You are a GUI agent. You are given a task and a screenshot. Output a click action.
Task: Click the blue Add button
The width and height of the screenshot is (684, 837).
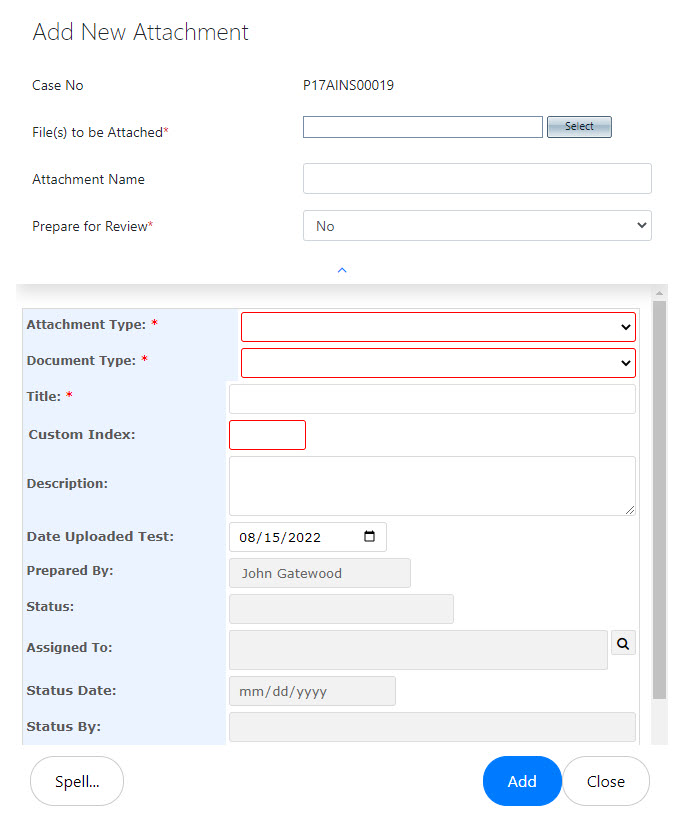pos(522,781)
